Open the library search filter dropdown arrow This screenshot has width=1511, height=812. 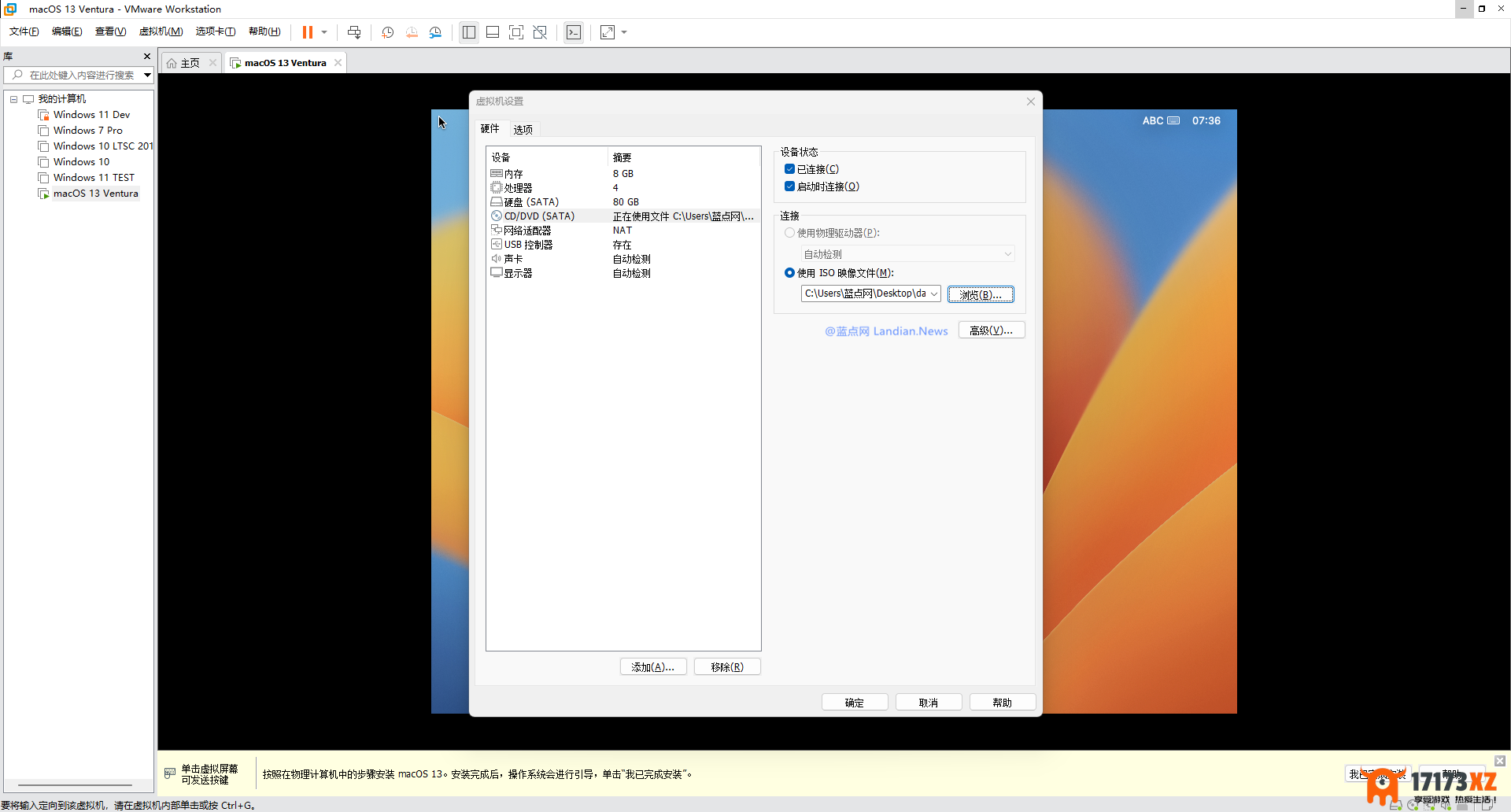147,75
